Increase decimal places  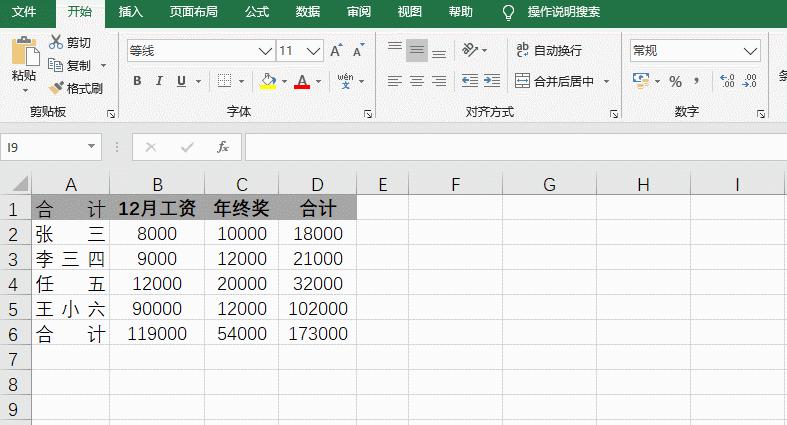tap(727, 81)
